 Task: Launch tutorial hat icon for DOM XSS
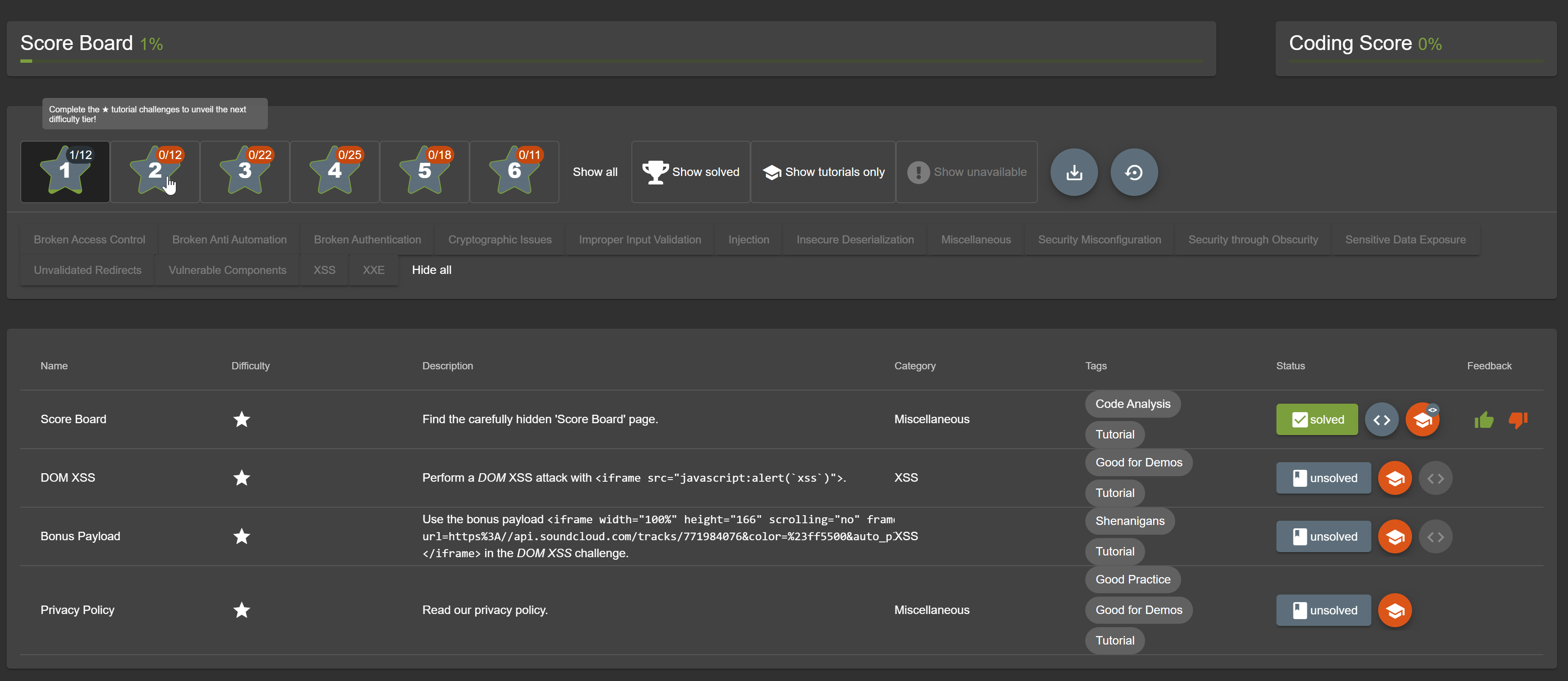pos(1395,478)
